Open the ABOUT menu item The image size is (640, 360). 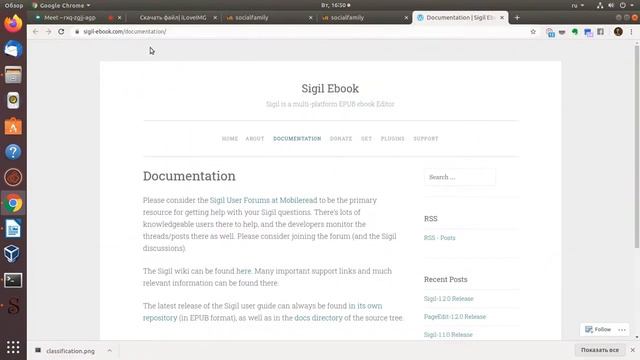pos(255,139)
